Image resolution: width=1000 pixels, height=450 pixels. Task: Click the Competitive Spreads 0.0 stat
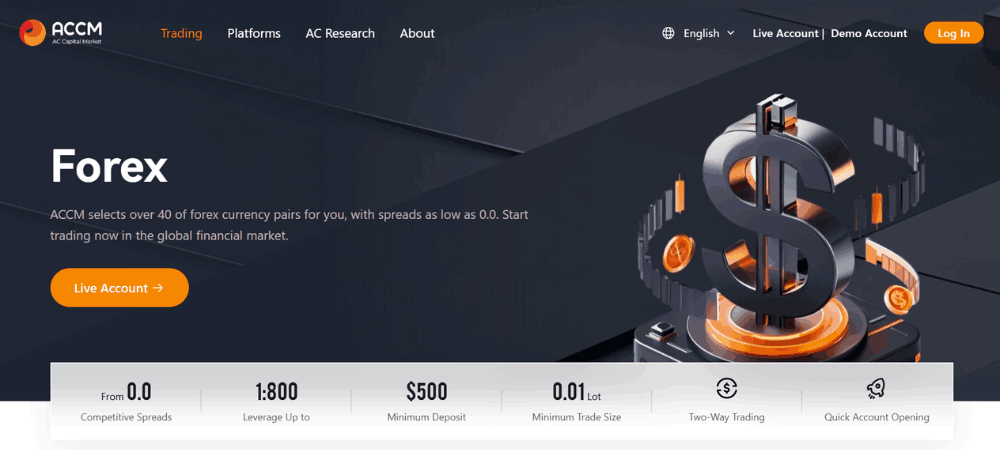[126, 400]
